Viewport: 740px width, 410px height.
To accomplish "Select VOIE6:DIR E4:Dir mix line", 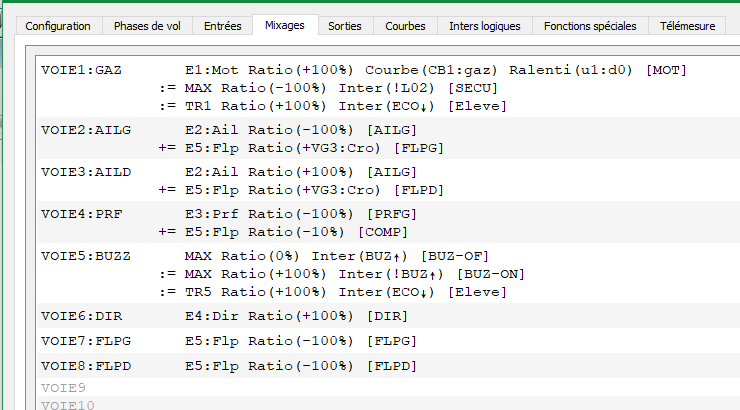I will pos(388,316).
